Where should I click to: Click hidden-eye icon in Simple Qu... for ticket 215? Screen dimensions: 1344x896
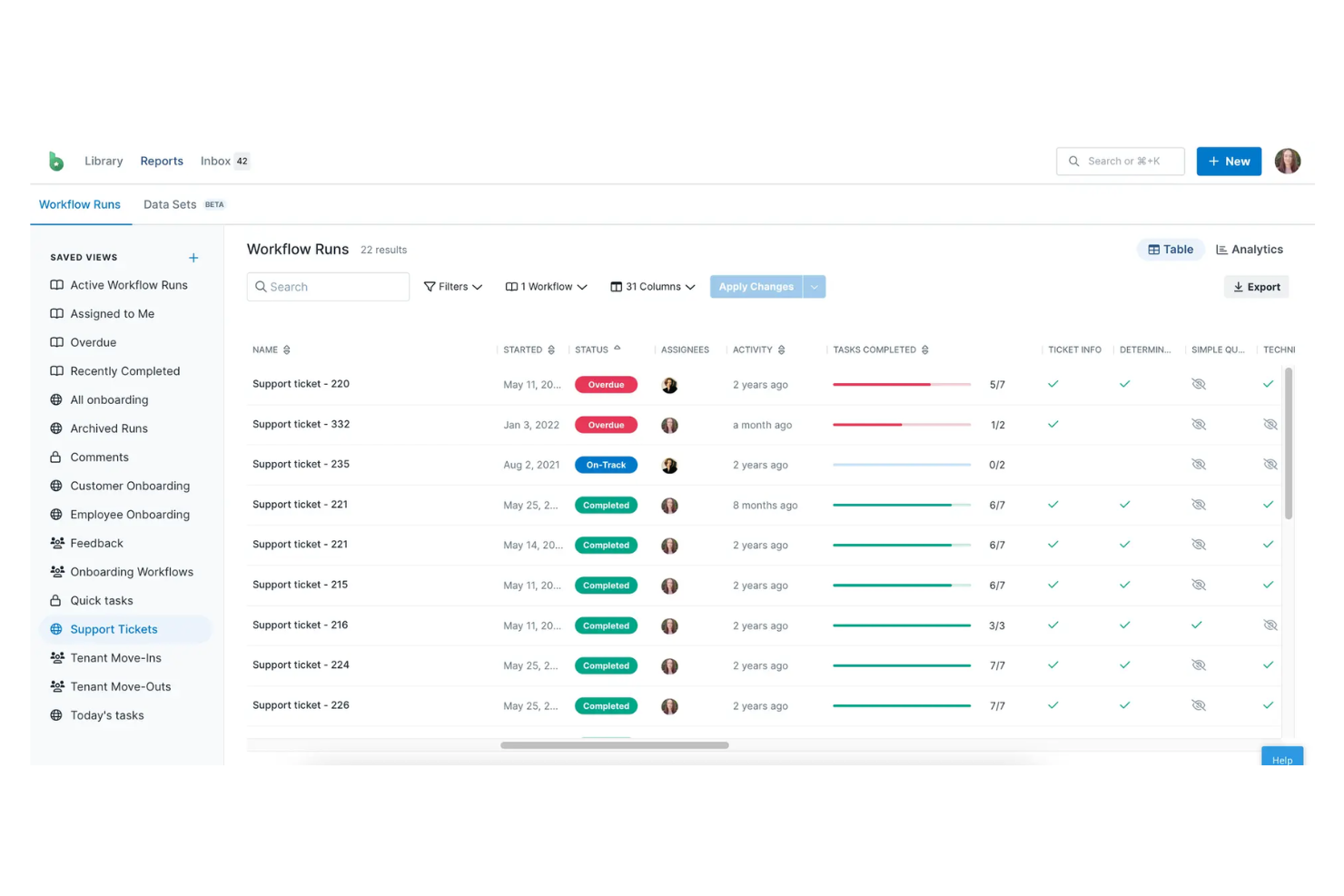pos(1199,585)
